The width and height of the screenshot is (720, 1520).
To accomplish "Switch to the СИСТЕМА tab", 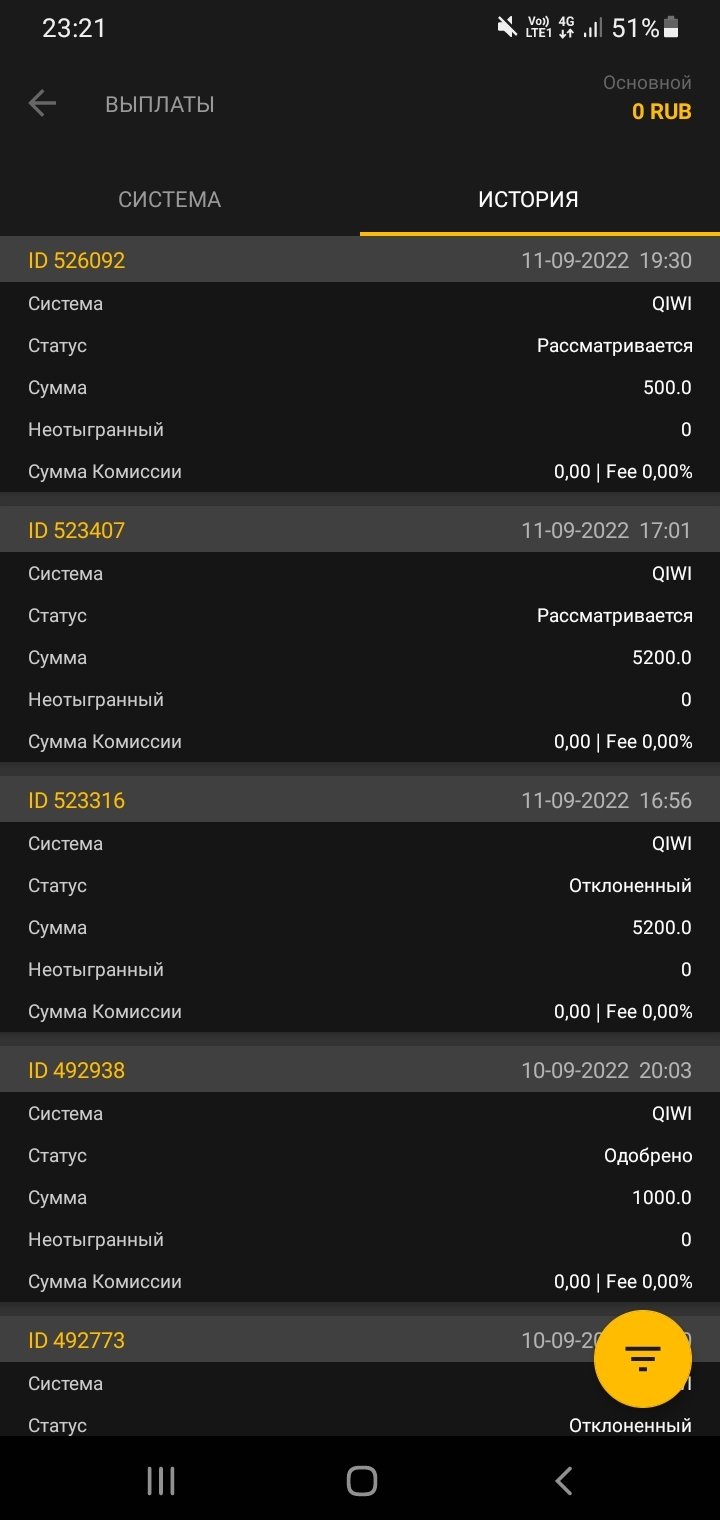I will 170,199.
